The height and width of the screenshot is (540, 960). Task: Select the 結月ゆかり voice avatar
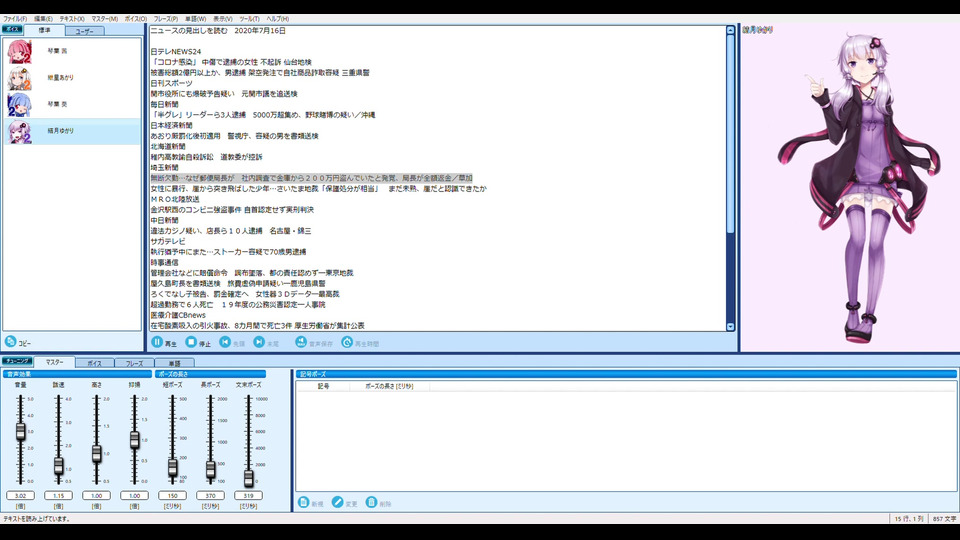pyautogui.click(x=19, y=131)
